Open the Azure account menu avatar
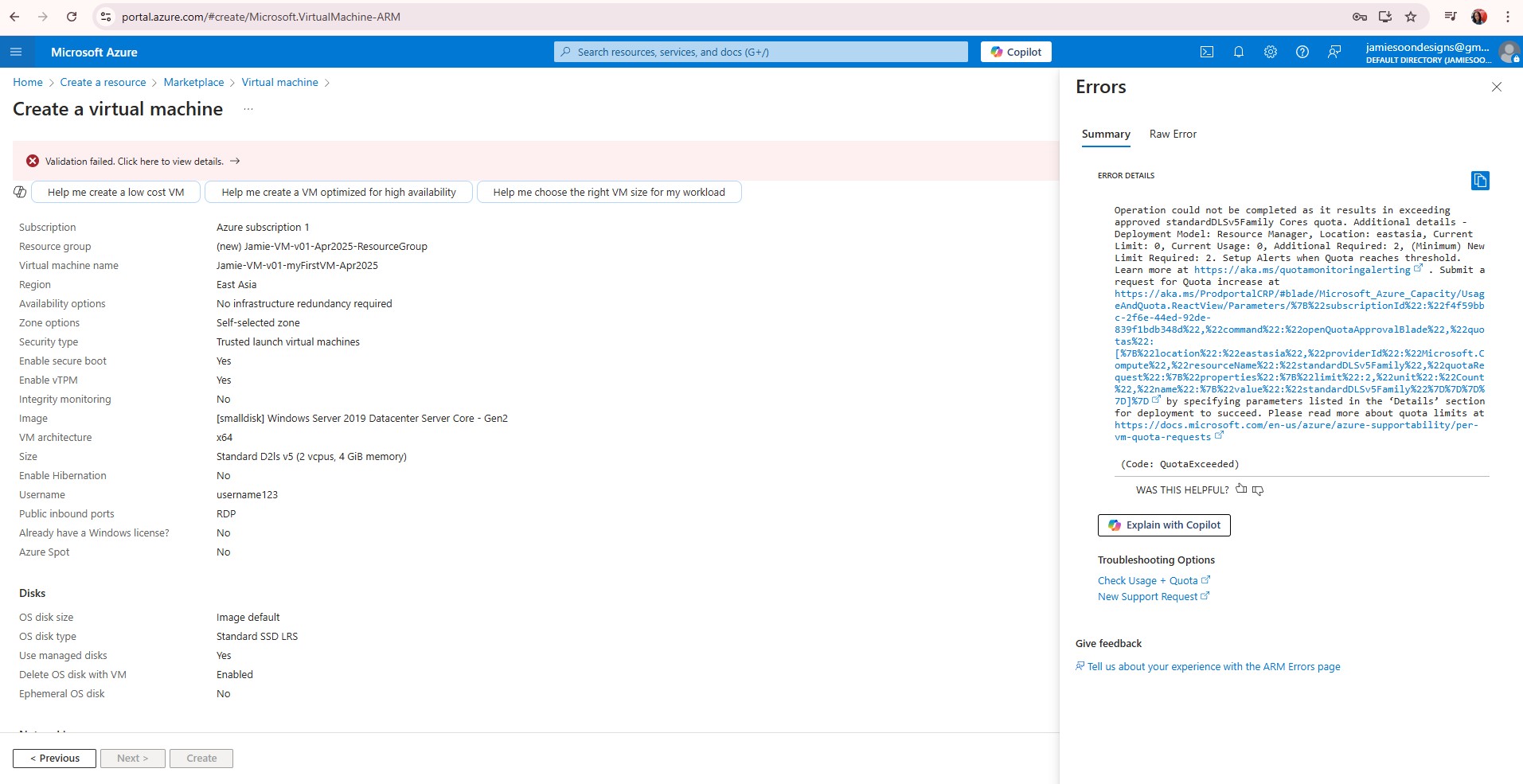The width and height of the screenshot is (1523, 784). coord(1509,53)
